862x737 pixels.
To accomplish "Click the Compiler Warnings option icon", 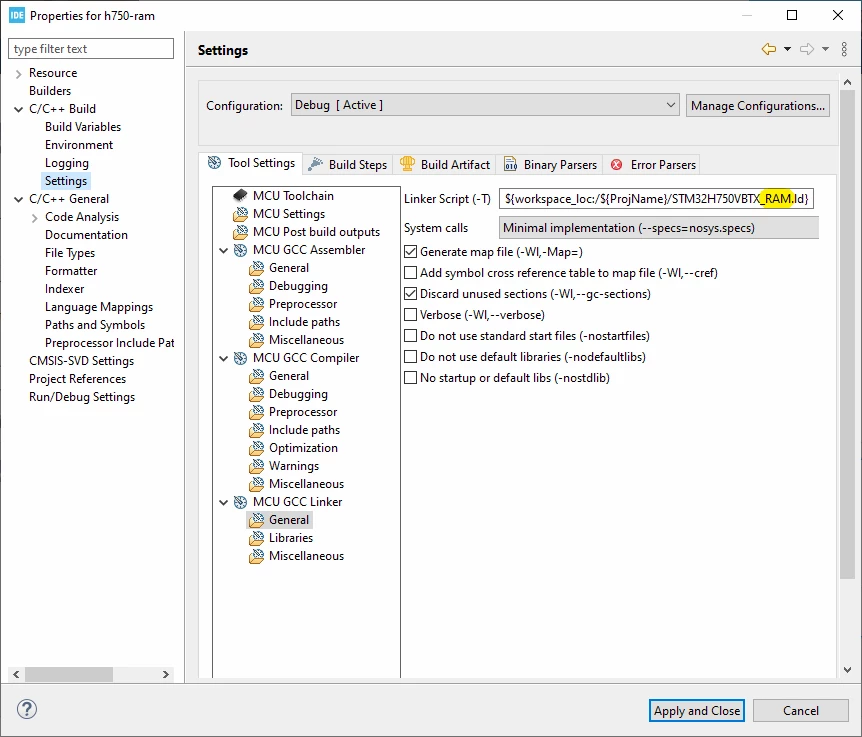I will 256,466.
